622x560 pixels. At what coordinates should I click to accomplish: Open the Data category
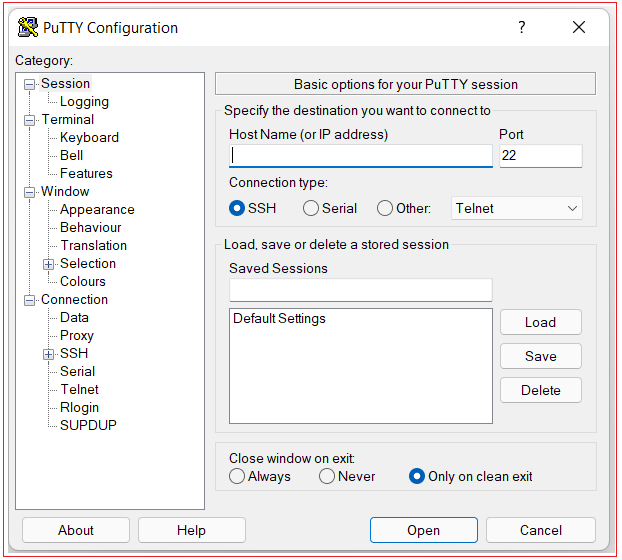pyautogui.click(x=74, y=318)
